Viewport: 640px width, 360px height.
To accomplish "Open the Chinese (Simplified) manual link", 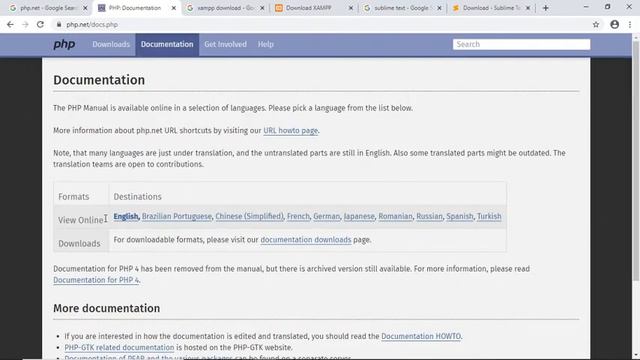I will pos(249,216).
